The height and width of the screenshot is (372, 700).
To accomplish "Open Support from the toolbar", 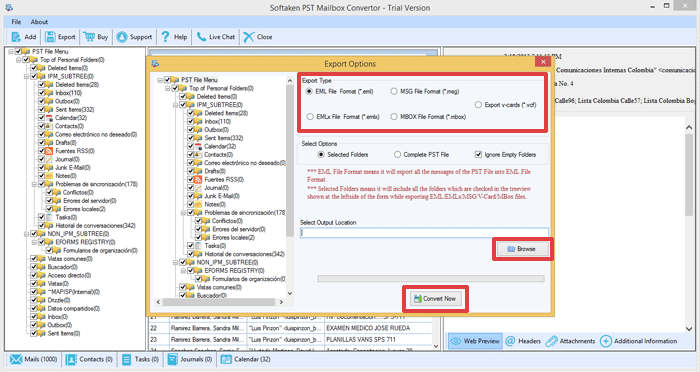I will pyautogui.click(x=134, y=37).
